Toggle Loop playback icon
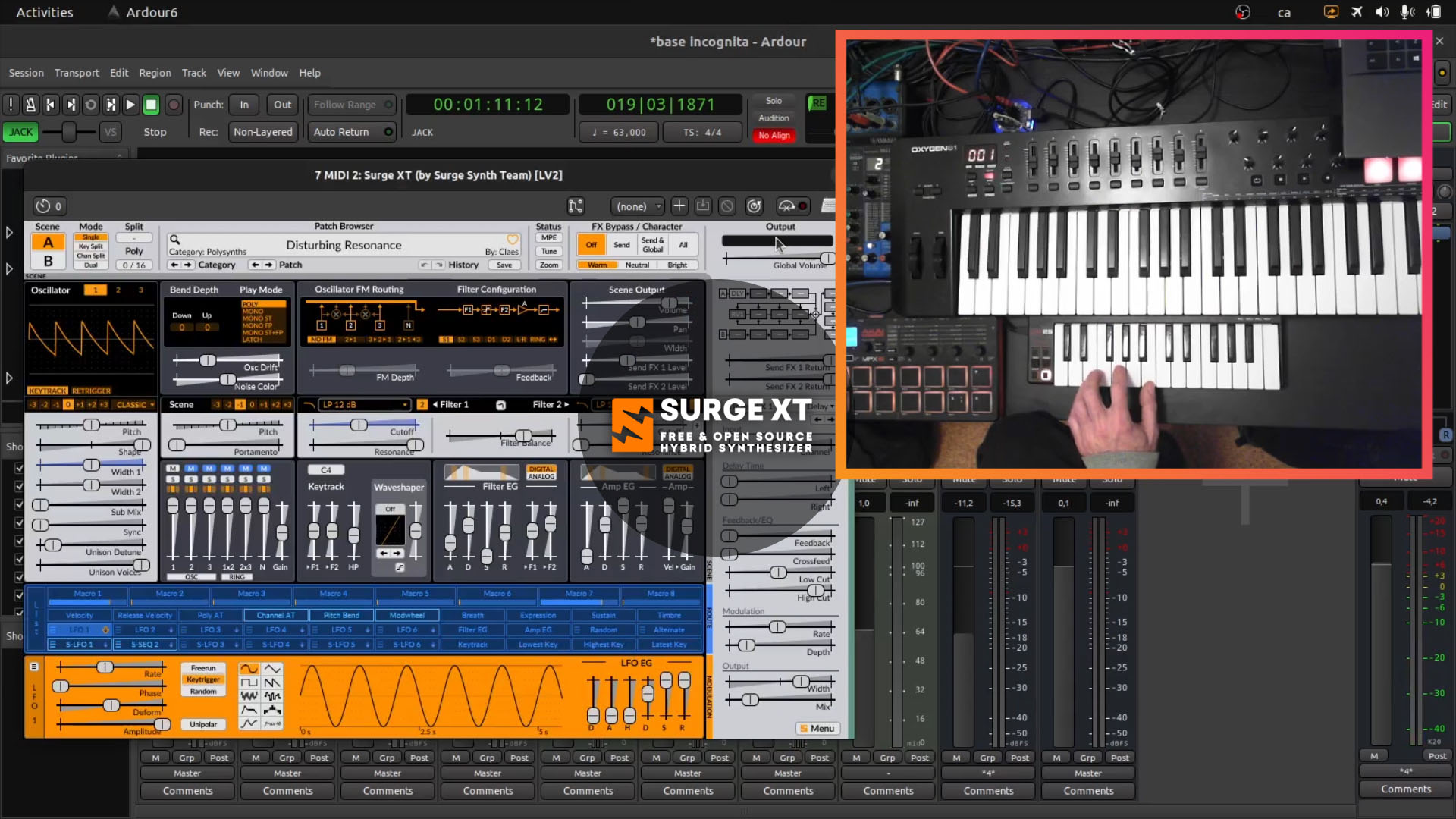This screenshot has height=819, width=1456. (x=90, y=105)
